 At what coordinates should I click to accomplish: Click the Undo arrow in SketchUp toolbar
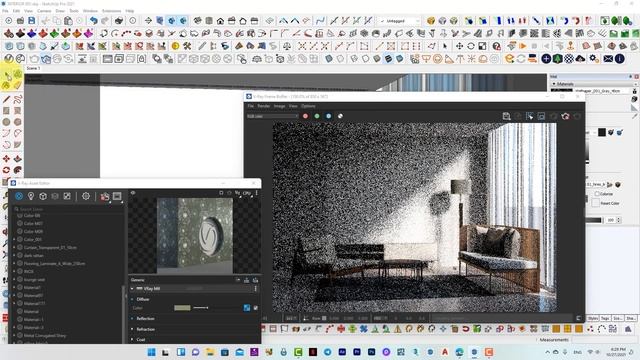pos(94,20)
